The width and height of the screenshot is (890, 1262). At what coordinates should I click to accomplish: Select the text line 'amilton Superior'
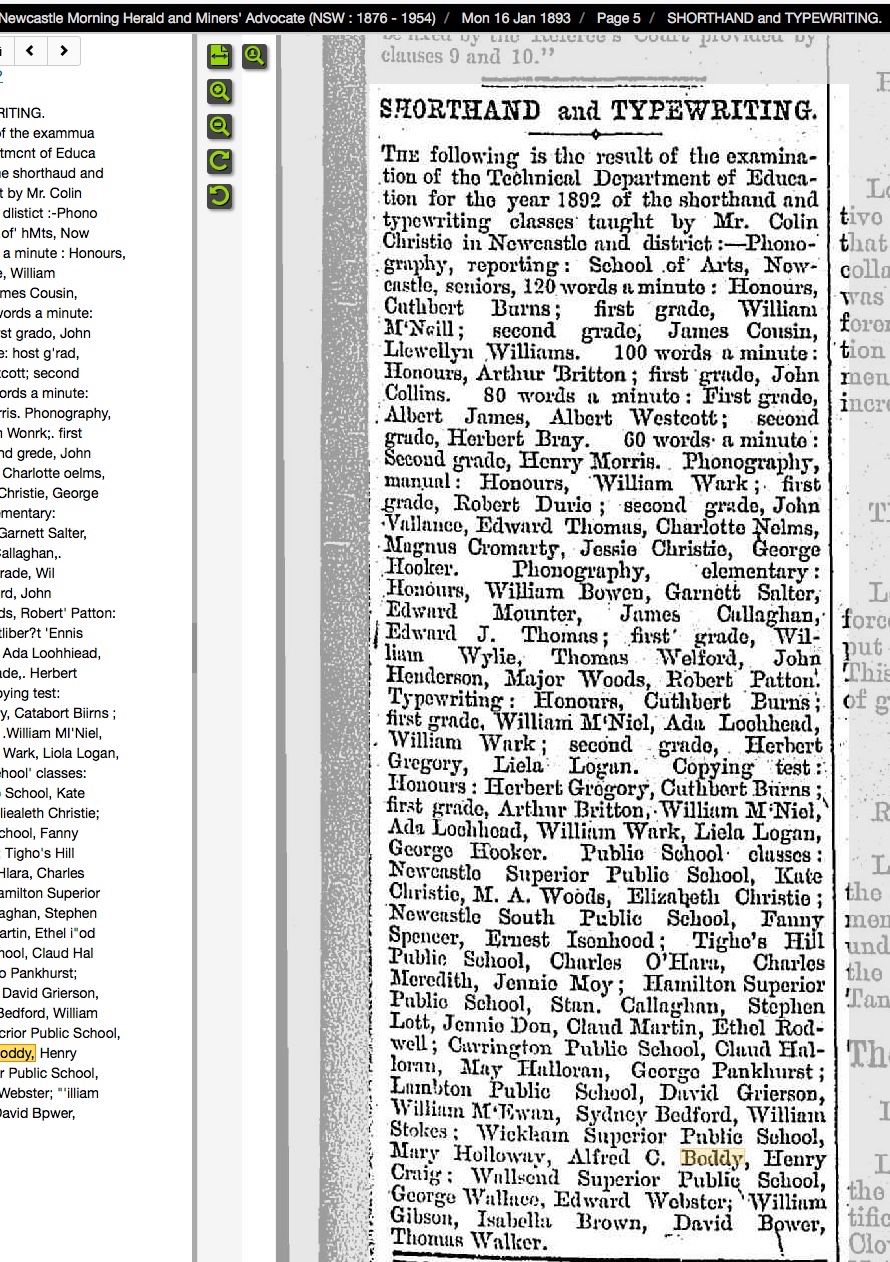50,893
